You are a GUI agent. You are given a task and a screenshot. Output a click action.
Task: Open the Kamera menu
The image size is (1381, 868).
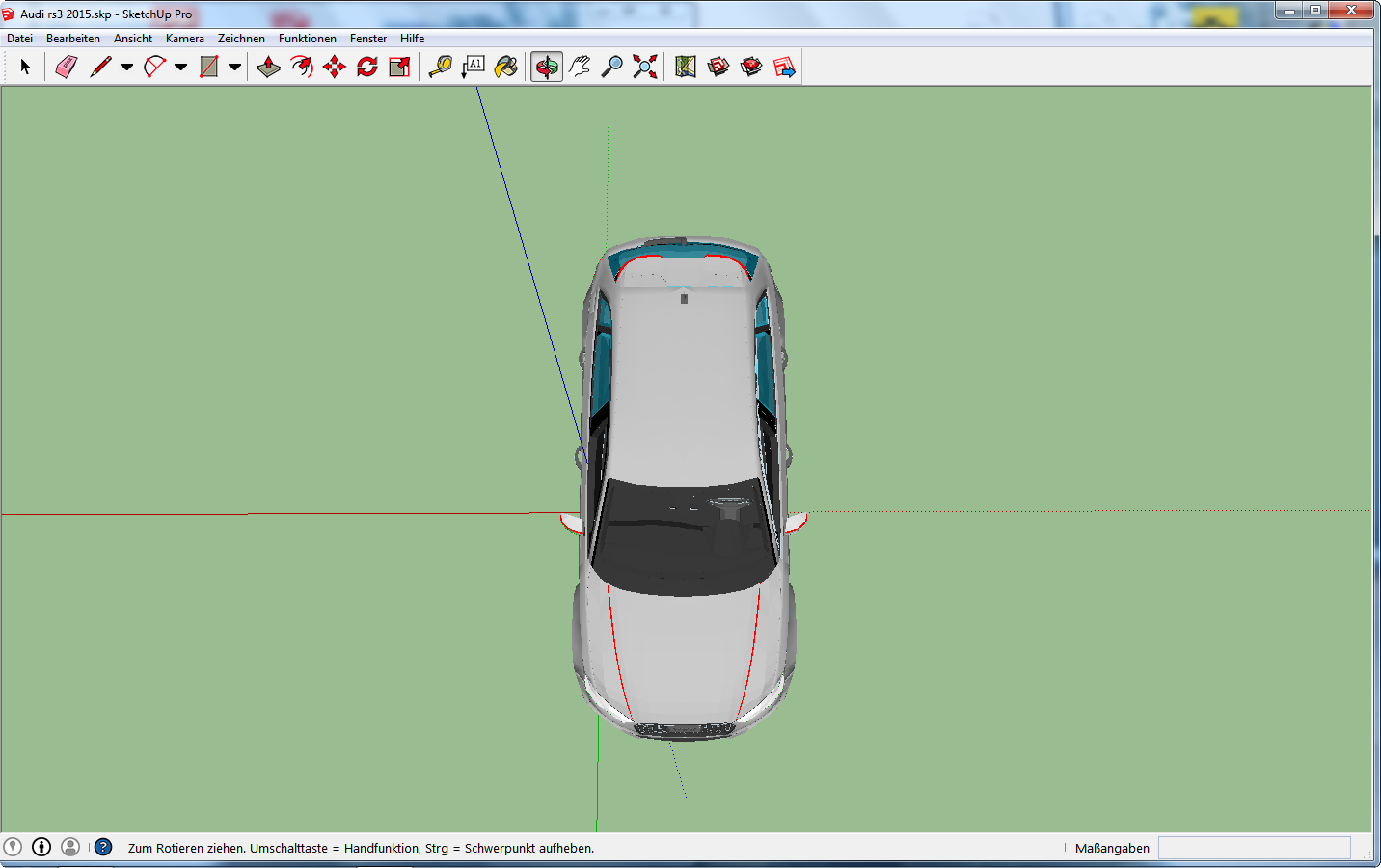184,39
